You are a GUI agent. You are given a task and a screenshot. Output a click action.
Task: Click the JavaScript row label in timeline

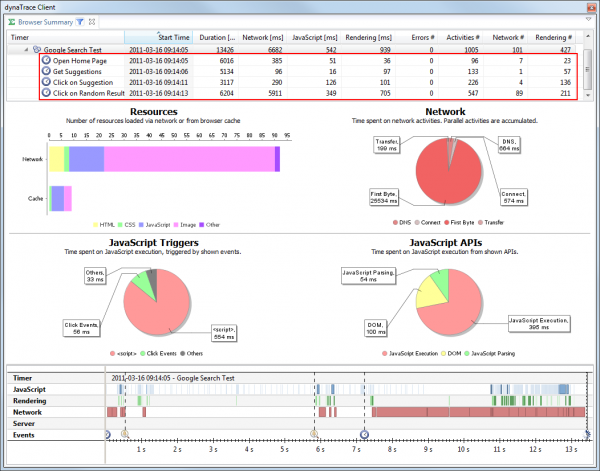[x=29, y=390]
